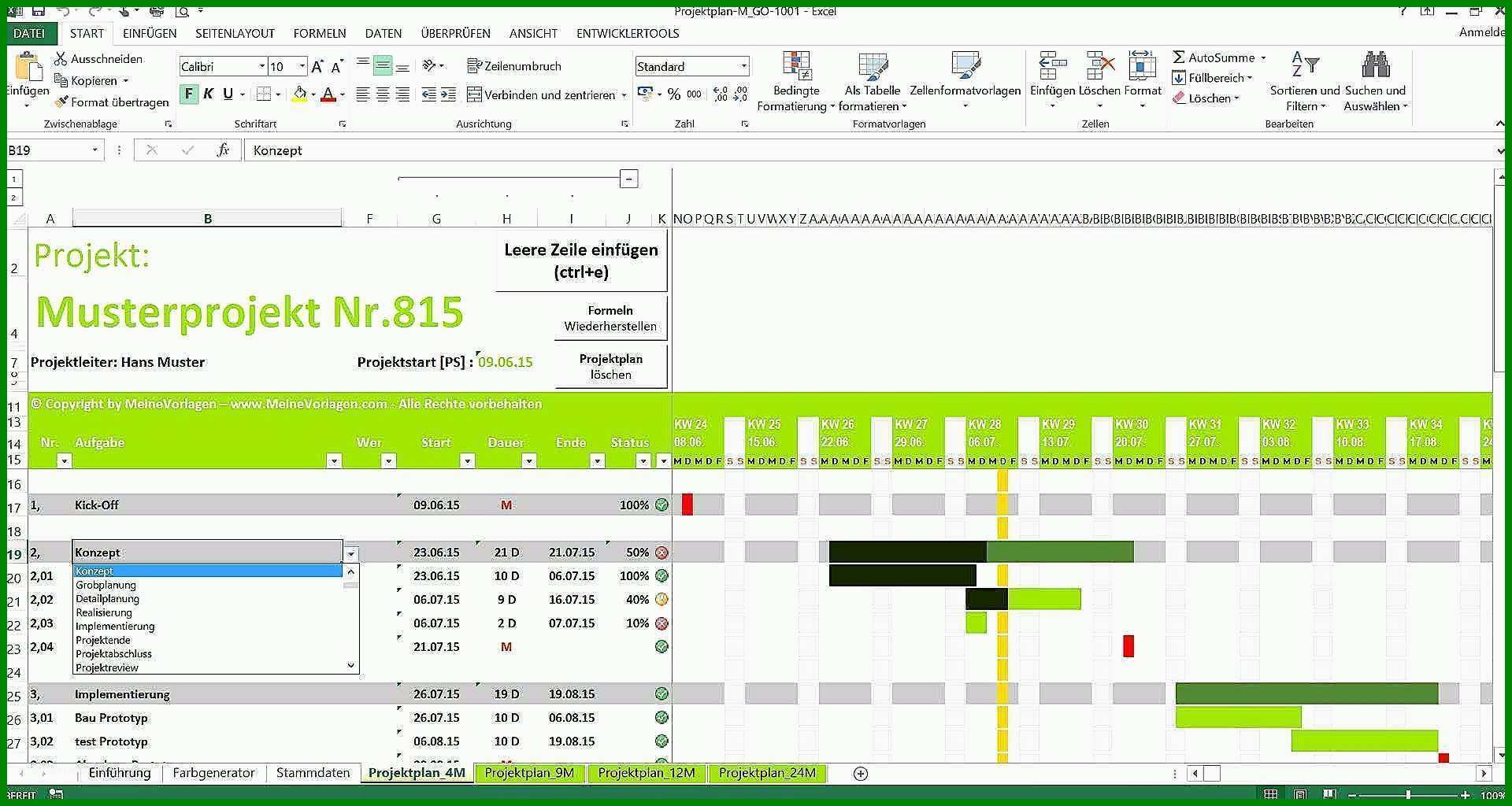This screenshot has width=1512, height=806.
Task: Click the Kopieren icon
Action: [x=61, y=80]
